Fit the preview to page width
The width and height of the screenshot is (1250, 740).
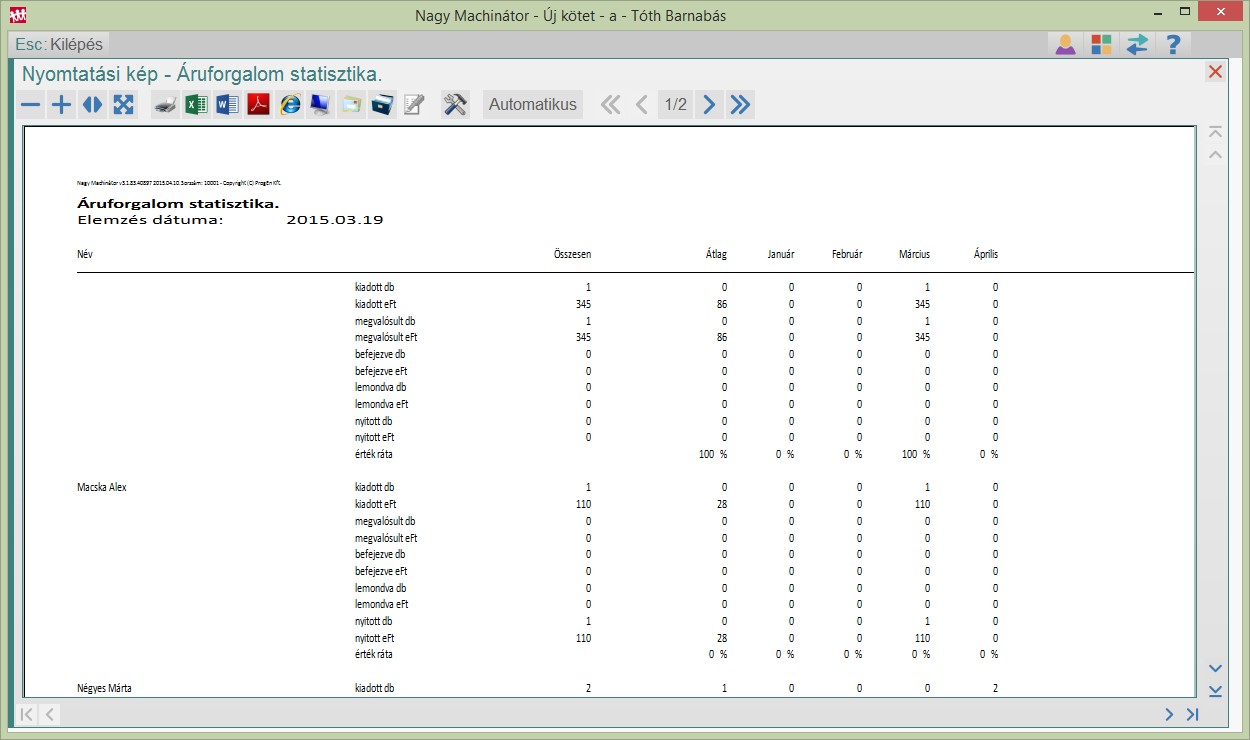coord(92,105)
